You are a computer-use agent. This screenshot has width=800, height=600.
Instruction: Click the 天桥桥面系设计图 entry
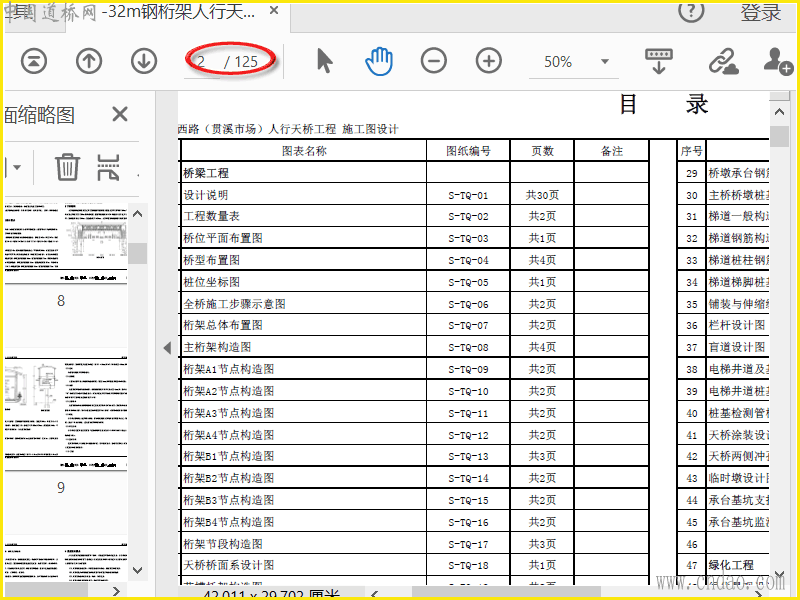[x=229, y=565]
